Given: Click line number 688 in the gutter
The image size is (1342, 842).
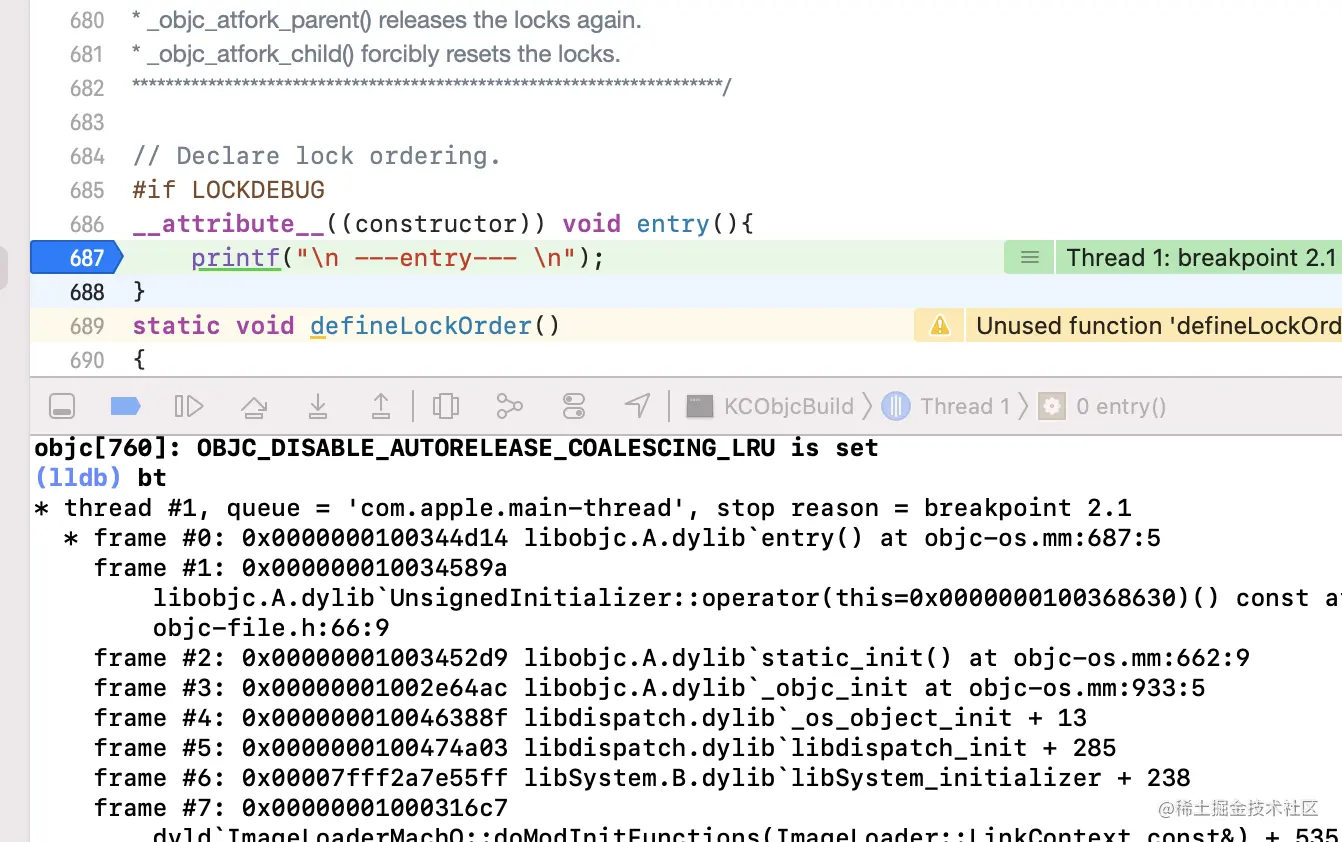Looking at the screenshot, I should (x=87, y=292).
